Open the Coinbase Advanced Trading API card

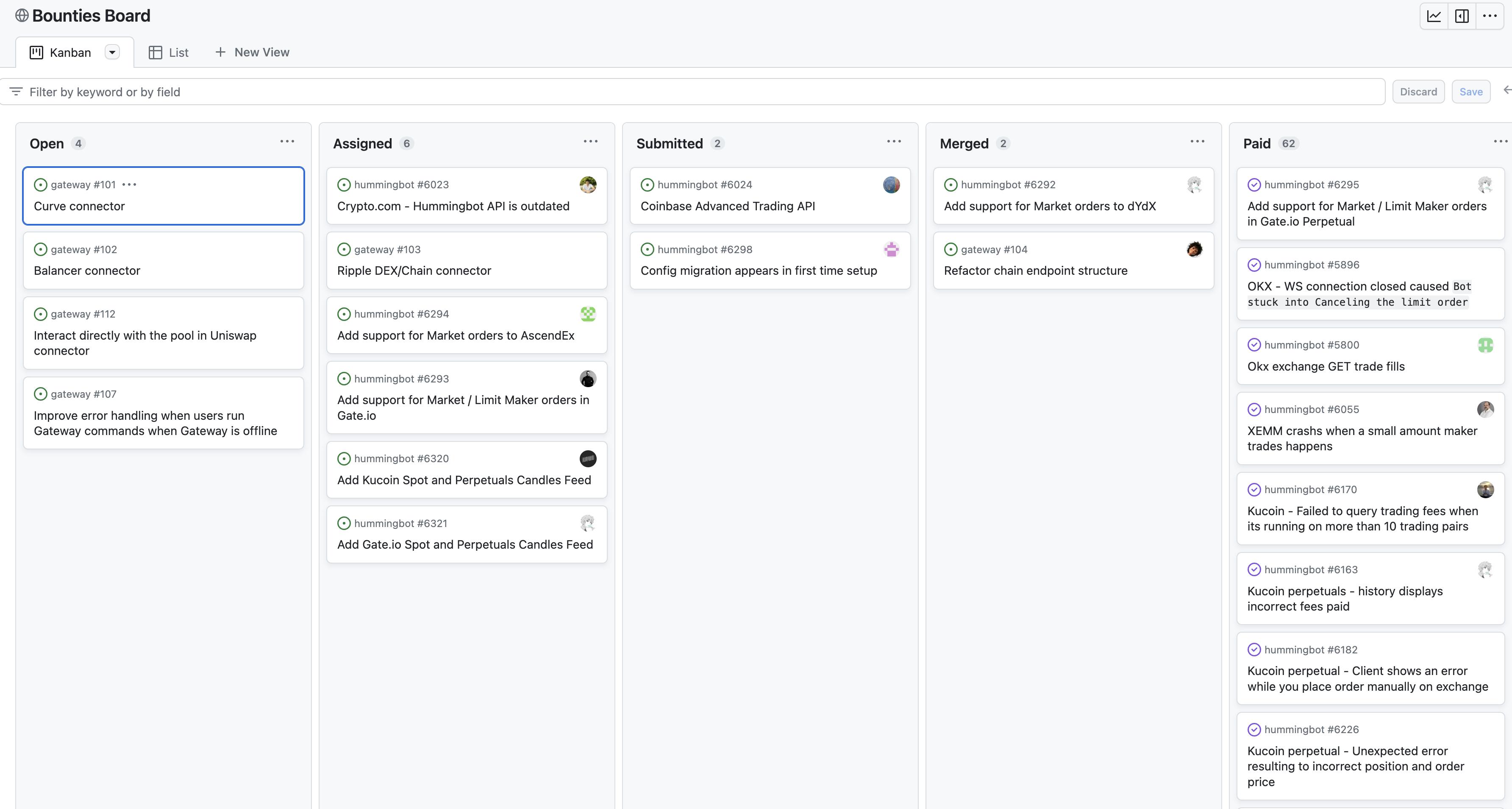click(x=727, y=206)
